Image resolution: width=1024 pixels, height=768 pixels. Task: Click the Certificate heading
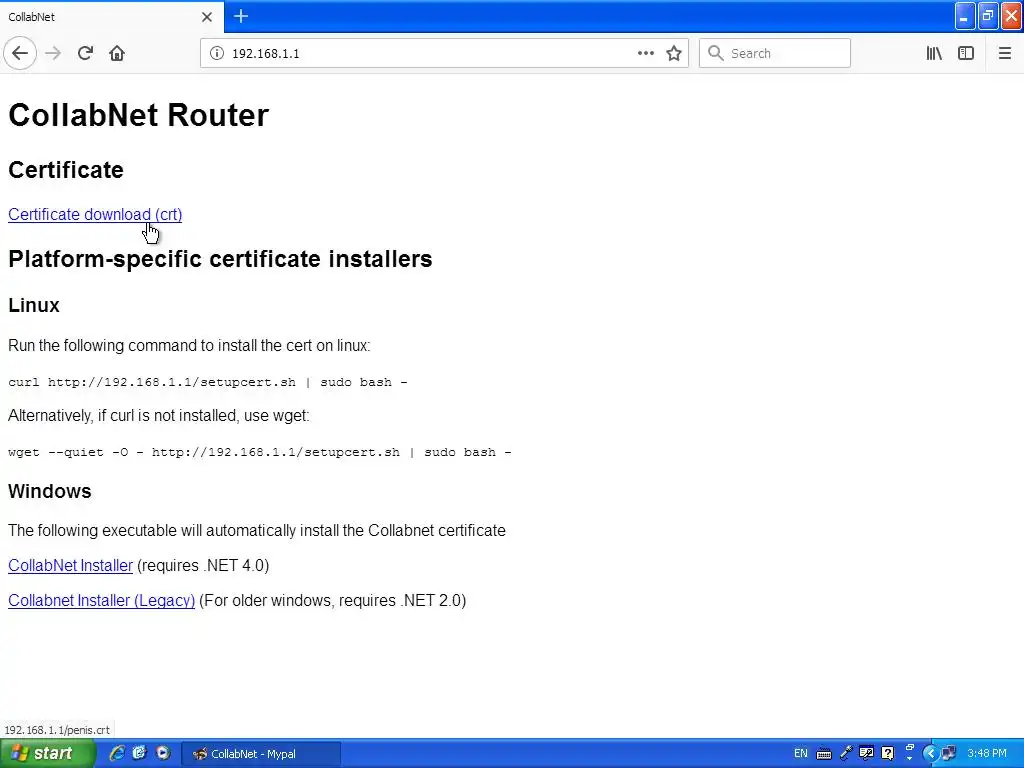[x=66, y=170]
